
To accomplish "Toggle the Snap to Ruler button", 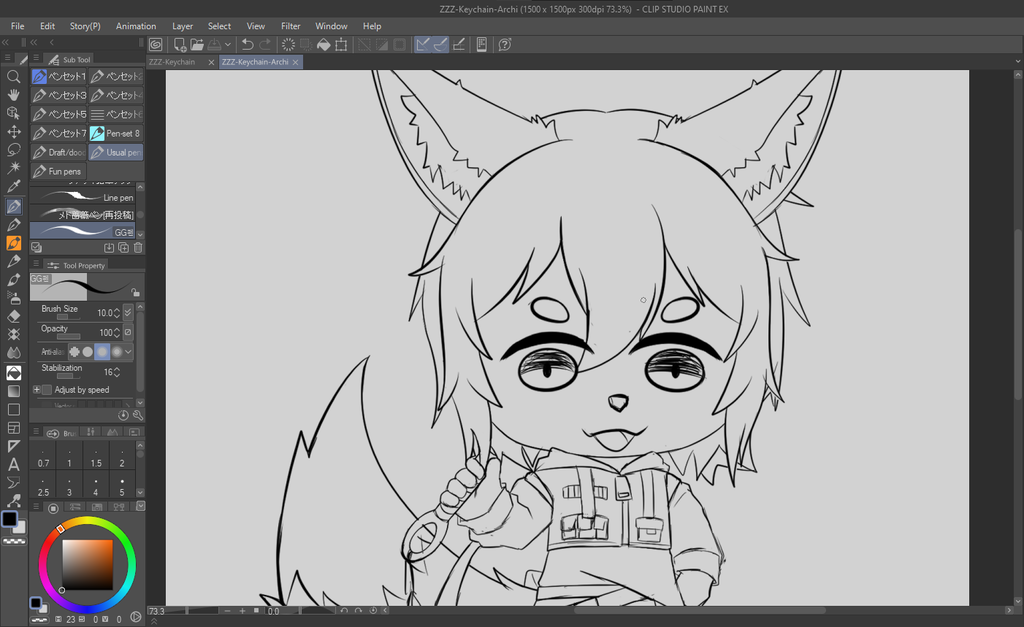I will point(423,44).
